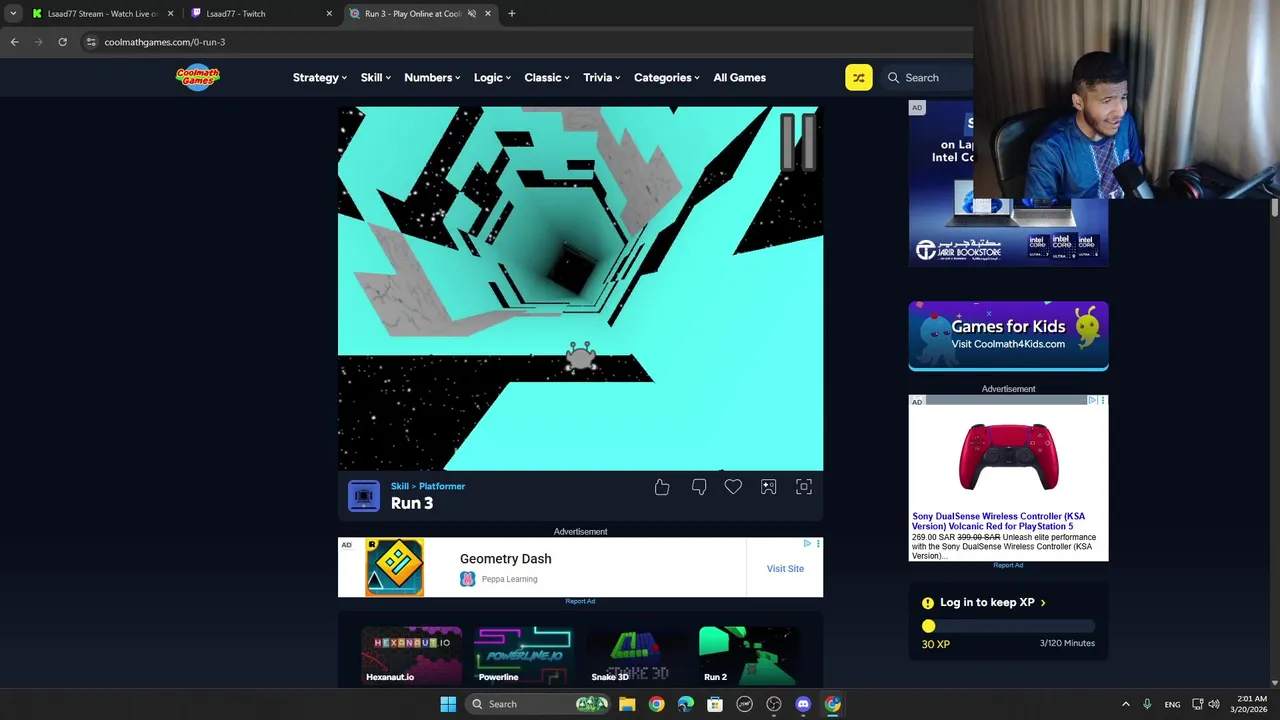Expand the Categories menu
This screenshot has height=720, width=1280.
pyautogui.click(x=667, y=77)
